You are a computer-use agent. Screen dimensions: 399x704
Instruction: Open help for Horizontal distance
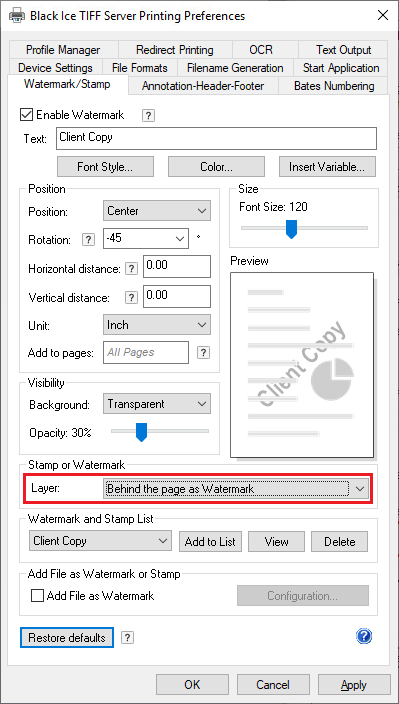131,269
